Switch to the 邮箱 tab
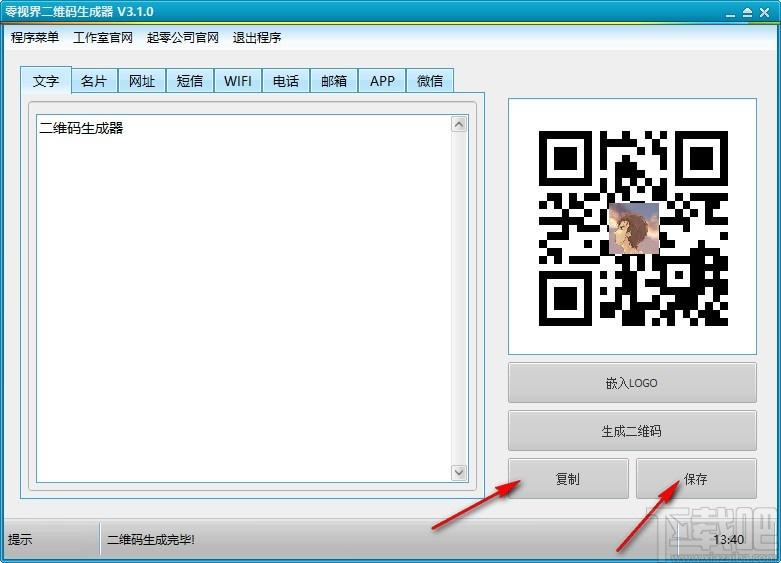 tap(334, 81)
